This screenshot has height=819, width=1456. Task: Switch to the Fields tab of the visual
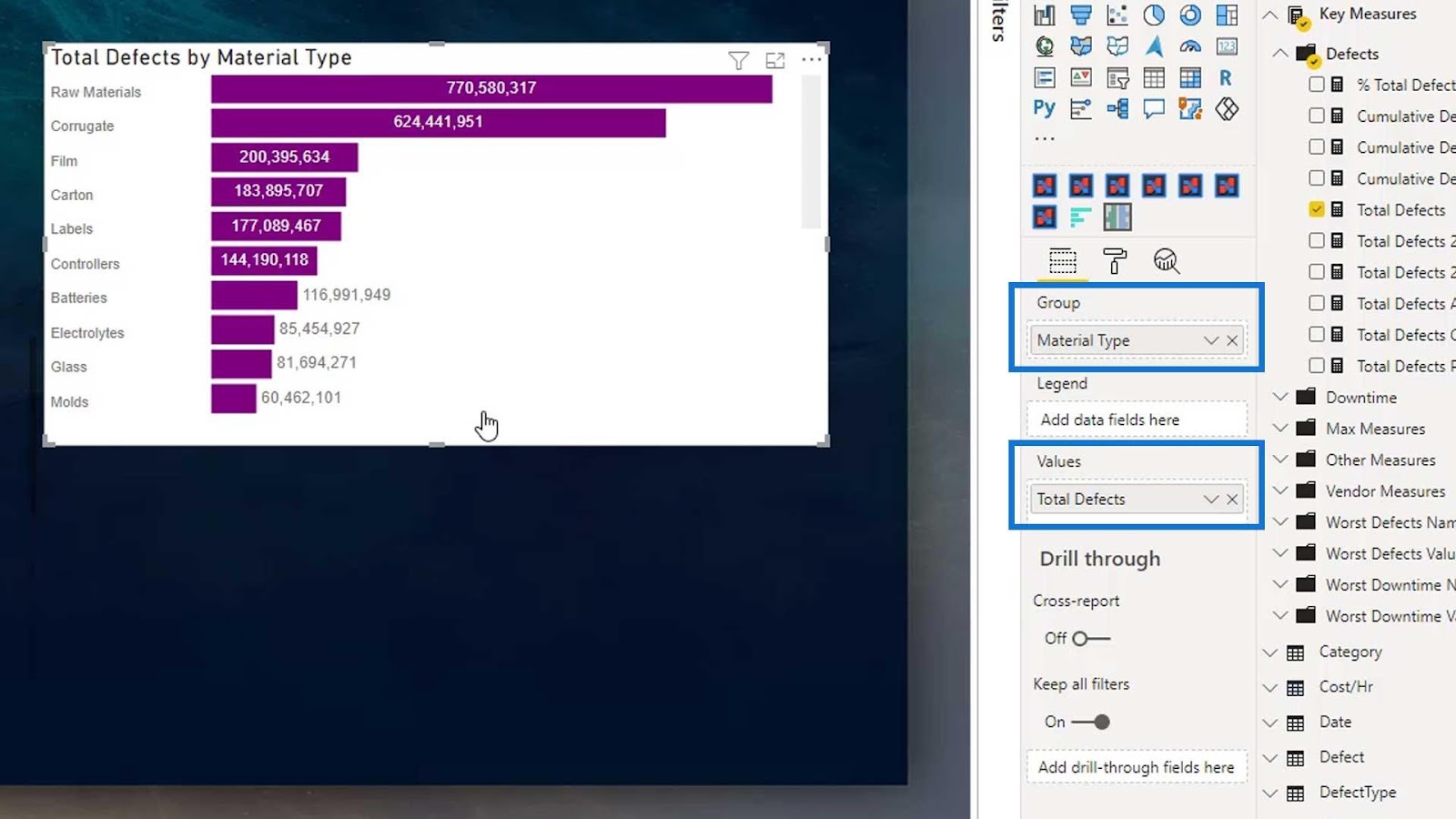1063,261
